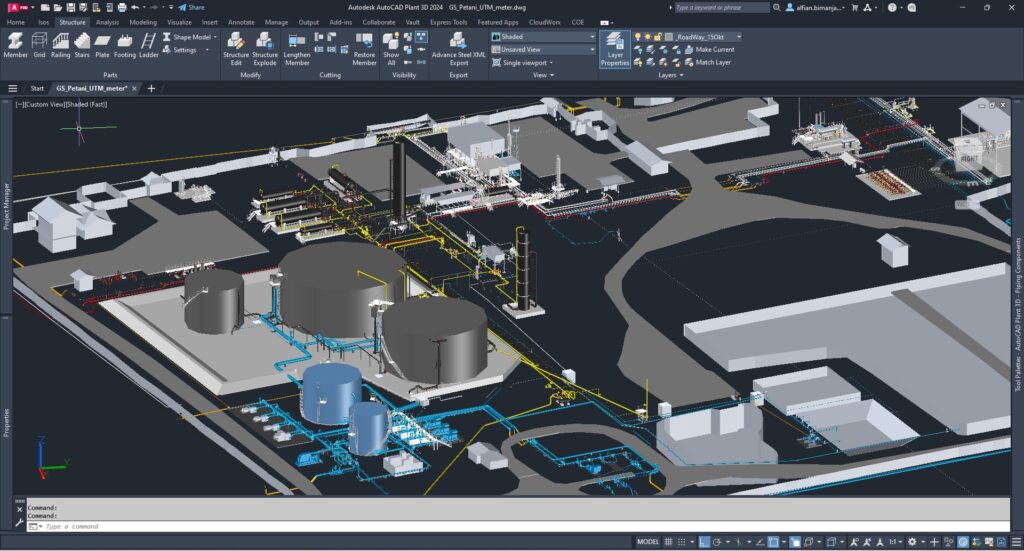
Task: Open the Start file tab
Action: (x=37, y=88)
